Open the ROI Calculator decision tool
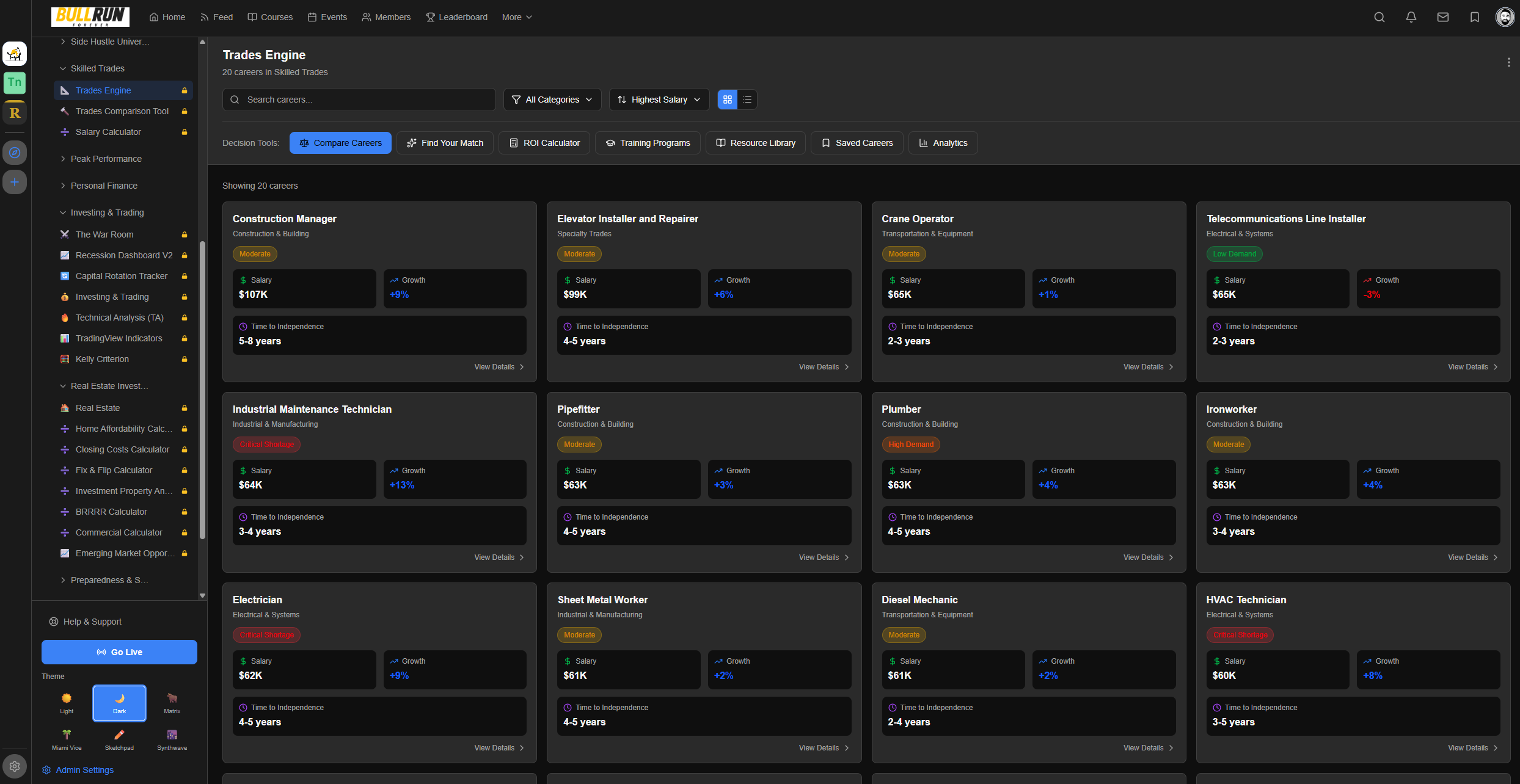 [544, 142]
